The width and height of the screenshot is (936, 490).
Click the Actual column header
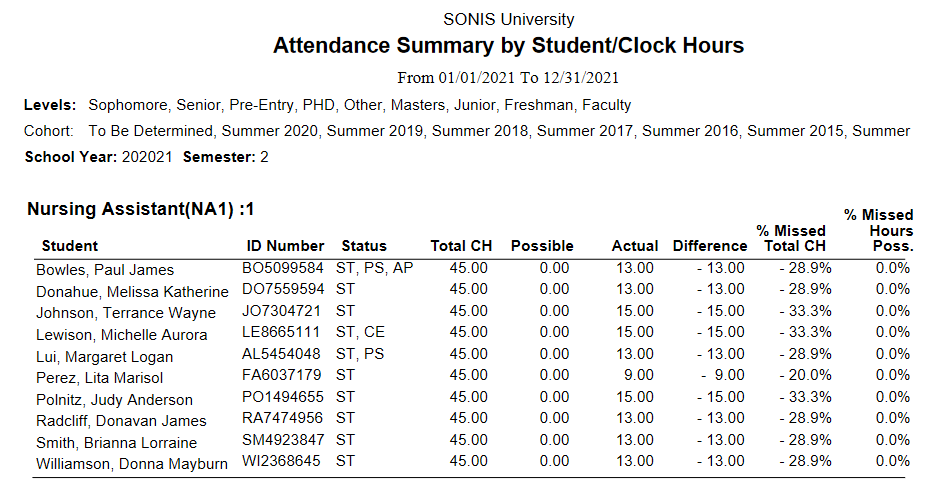(635, 246)
